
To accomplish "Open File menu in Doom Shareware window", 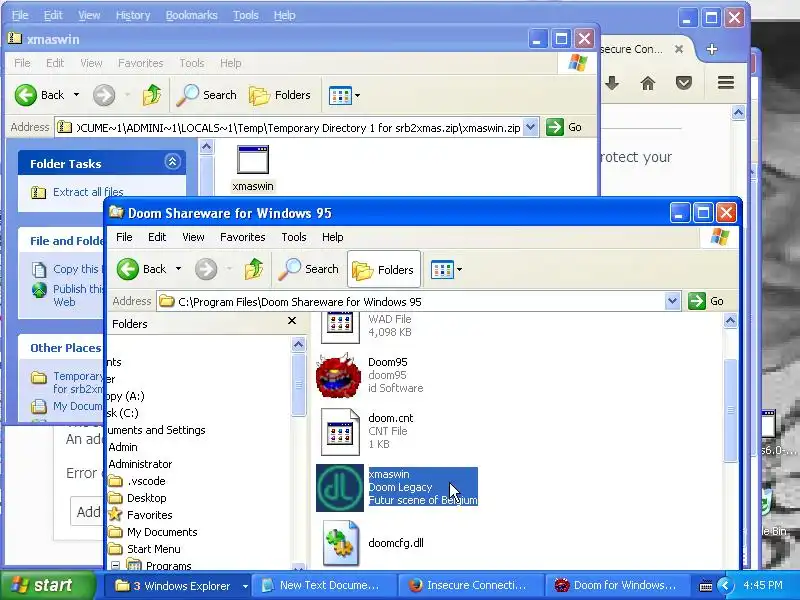I will (x=124, y=237).
